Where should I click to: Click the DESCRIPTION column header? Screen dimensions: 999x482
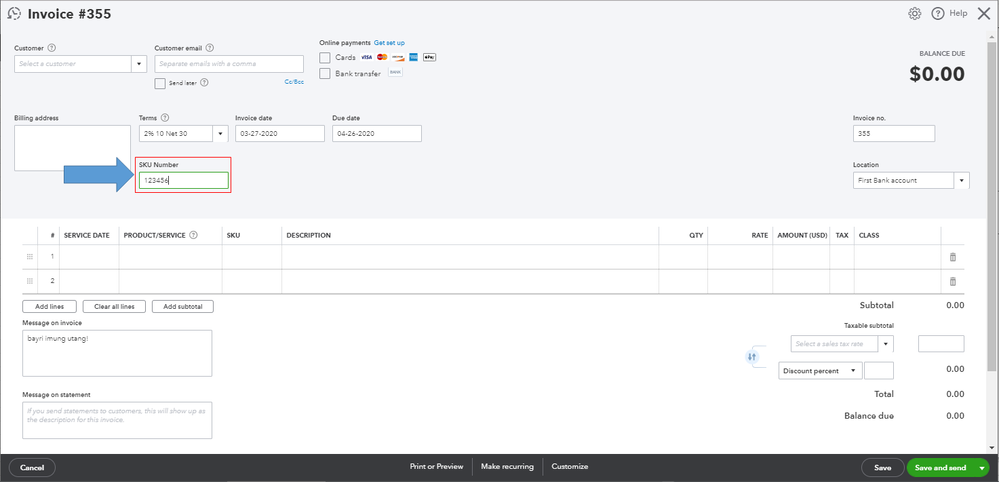coord(308,235)
